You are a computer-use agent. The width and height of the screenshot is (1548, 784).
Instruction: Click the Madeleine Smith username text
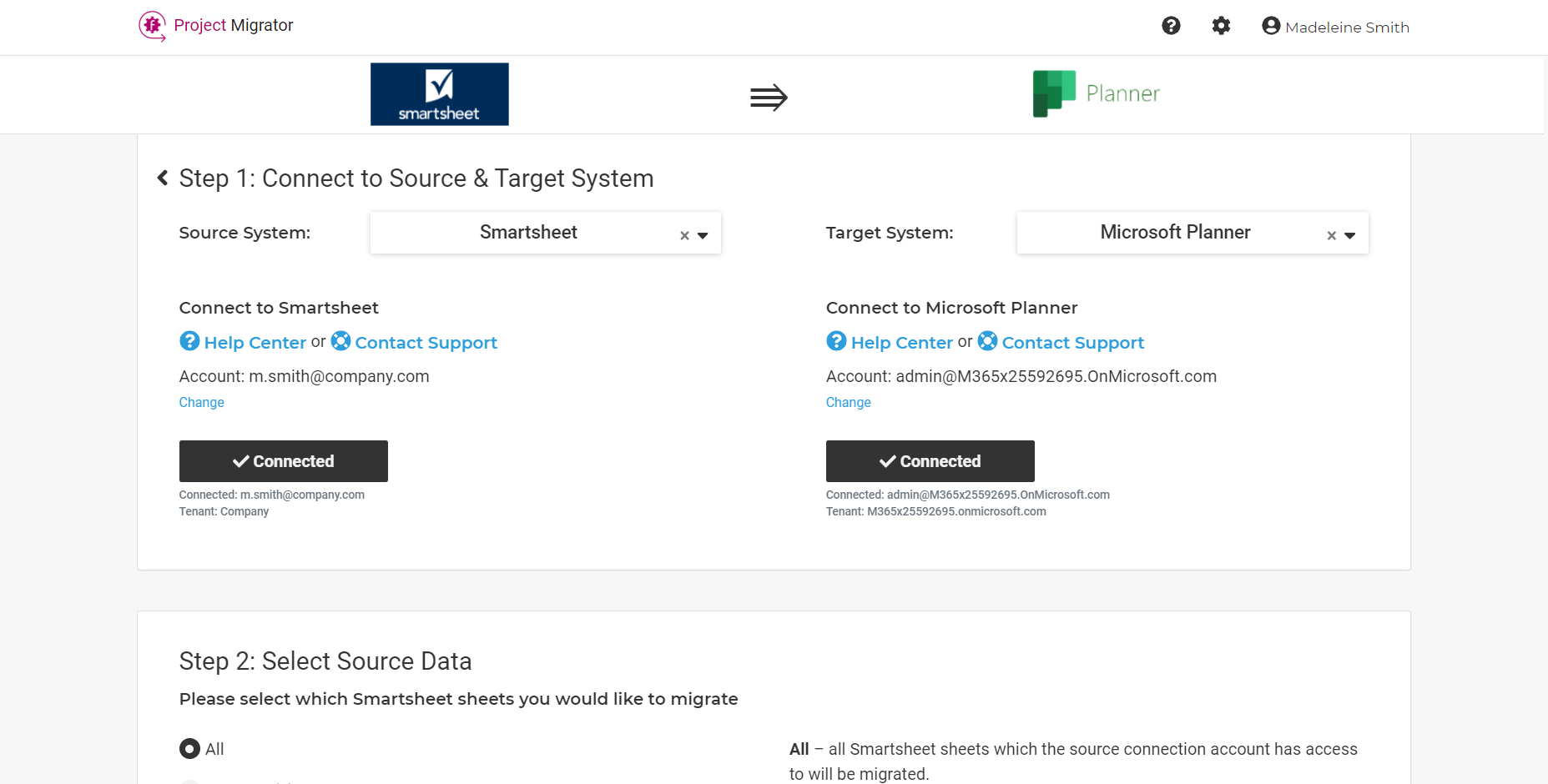(1347, 28)
